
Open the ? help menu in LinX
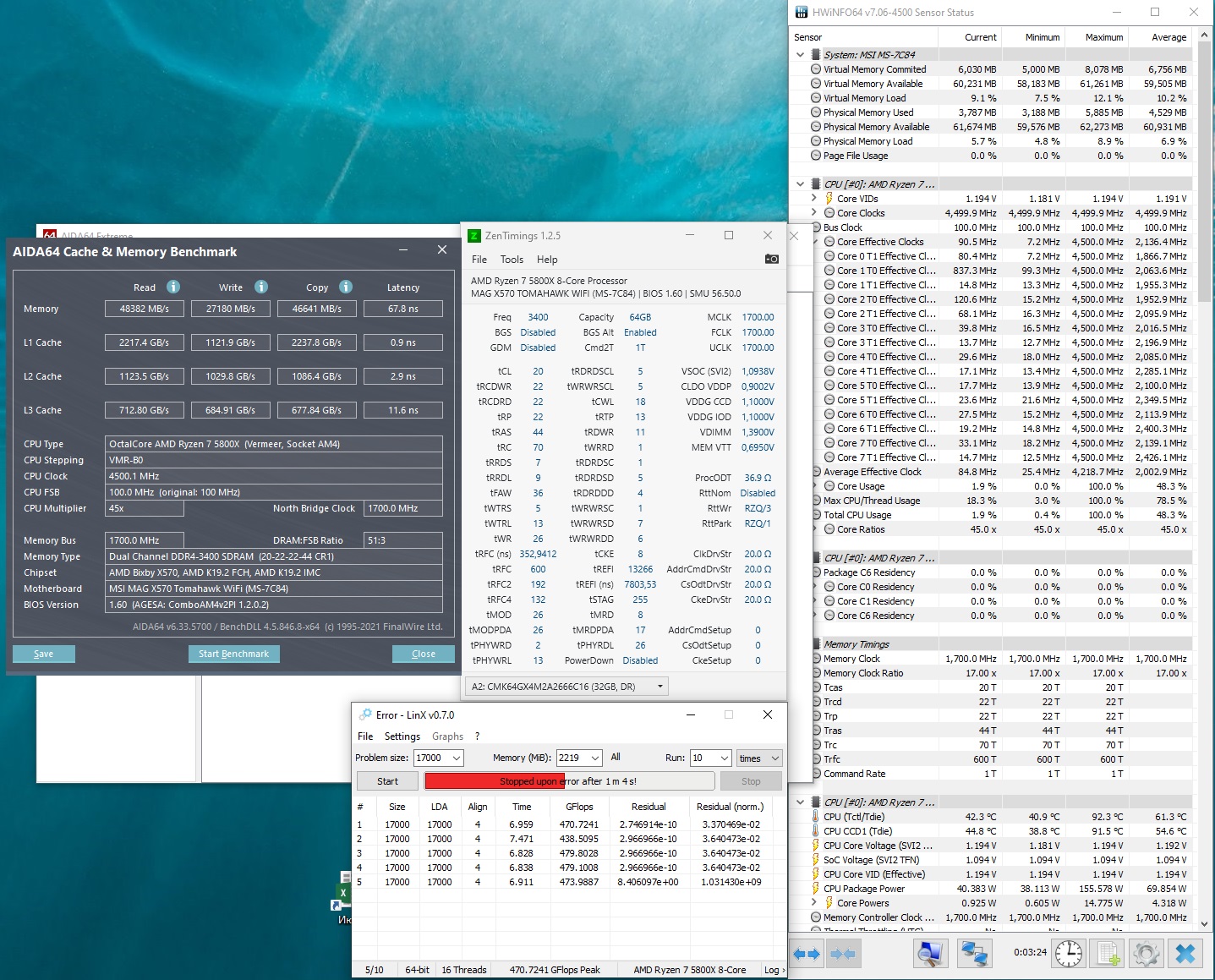[x=477, y=736]
